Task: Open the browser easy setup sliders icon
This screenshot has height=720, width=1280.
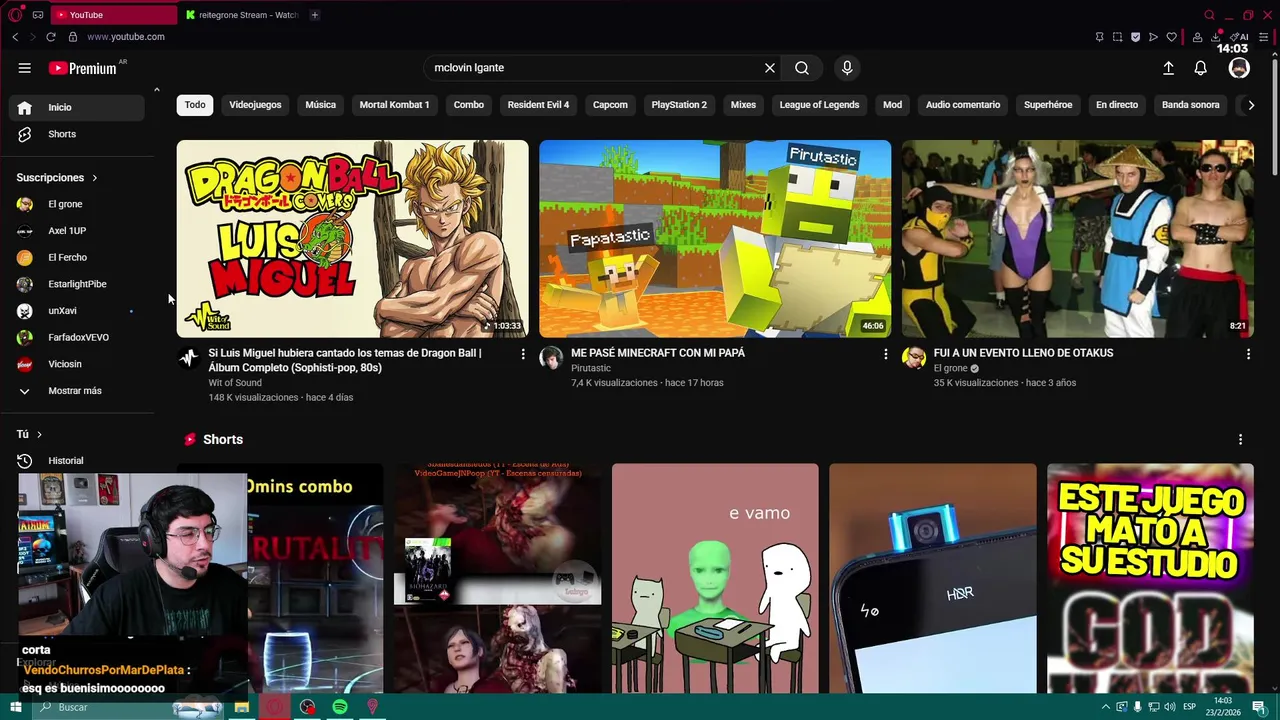Action: click(x=1263, y=37)
